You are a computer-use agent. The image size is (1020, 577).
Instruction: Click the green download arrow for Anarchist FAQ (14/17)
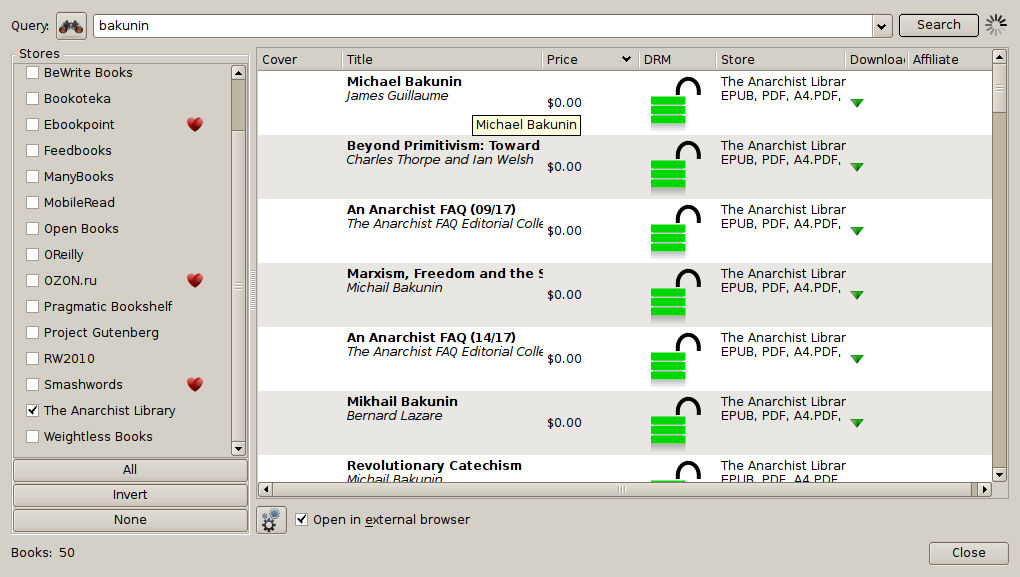[x=857, y=359]
